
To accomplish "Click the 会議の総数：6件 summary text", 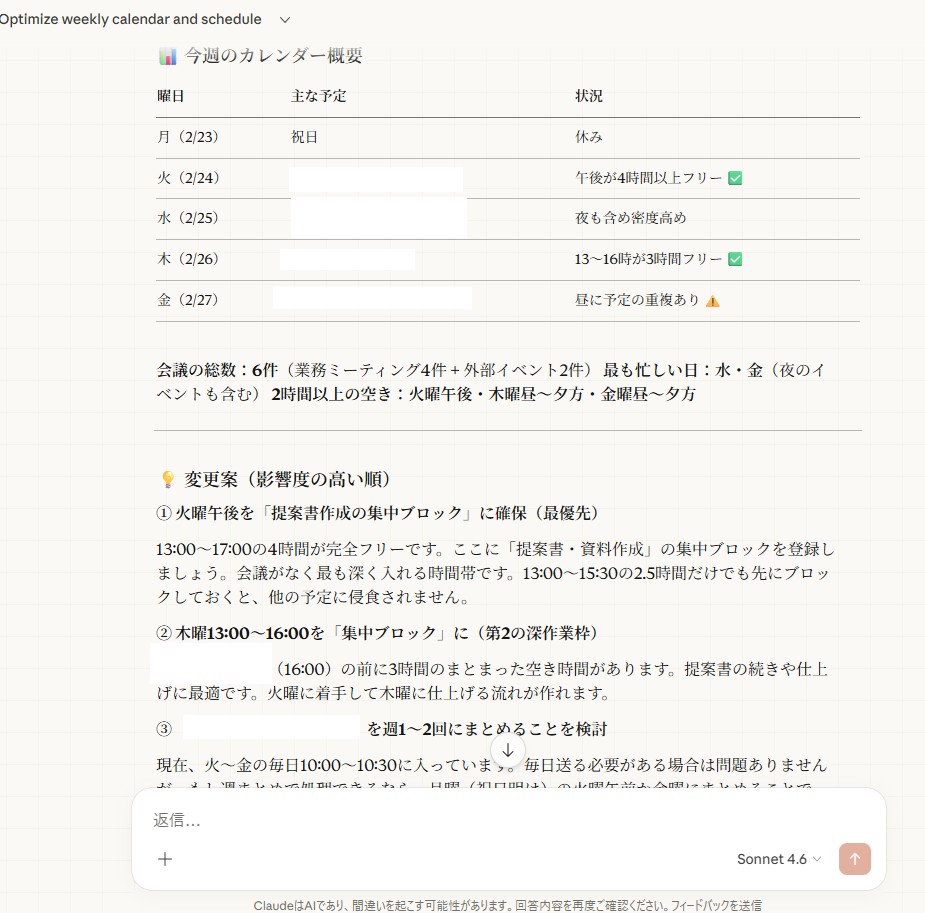I will (x=217, y=370).
